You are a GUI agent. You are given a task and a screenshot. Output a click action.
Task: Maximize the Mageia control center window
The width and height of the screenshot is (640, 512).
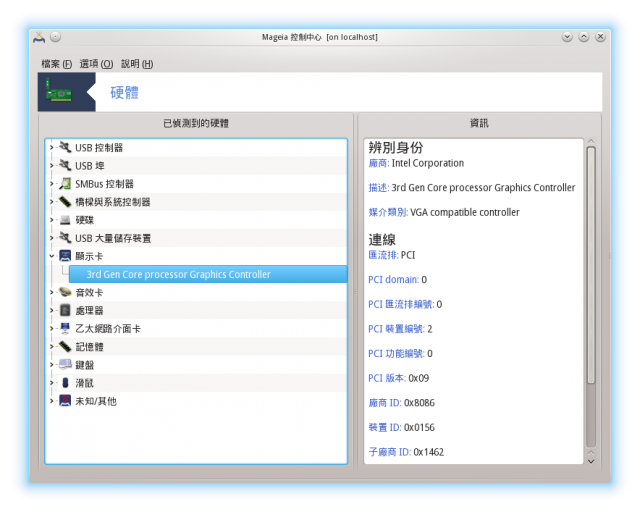point(584,37)
